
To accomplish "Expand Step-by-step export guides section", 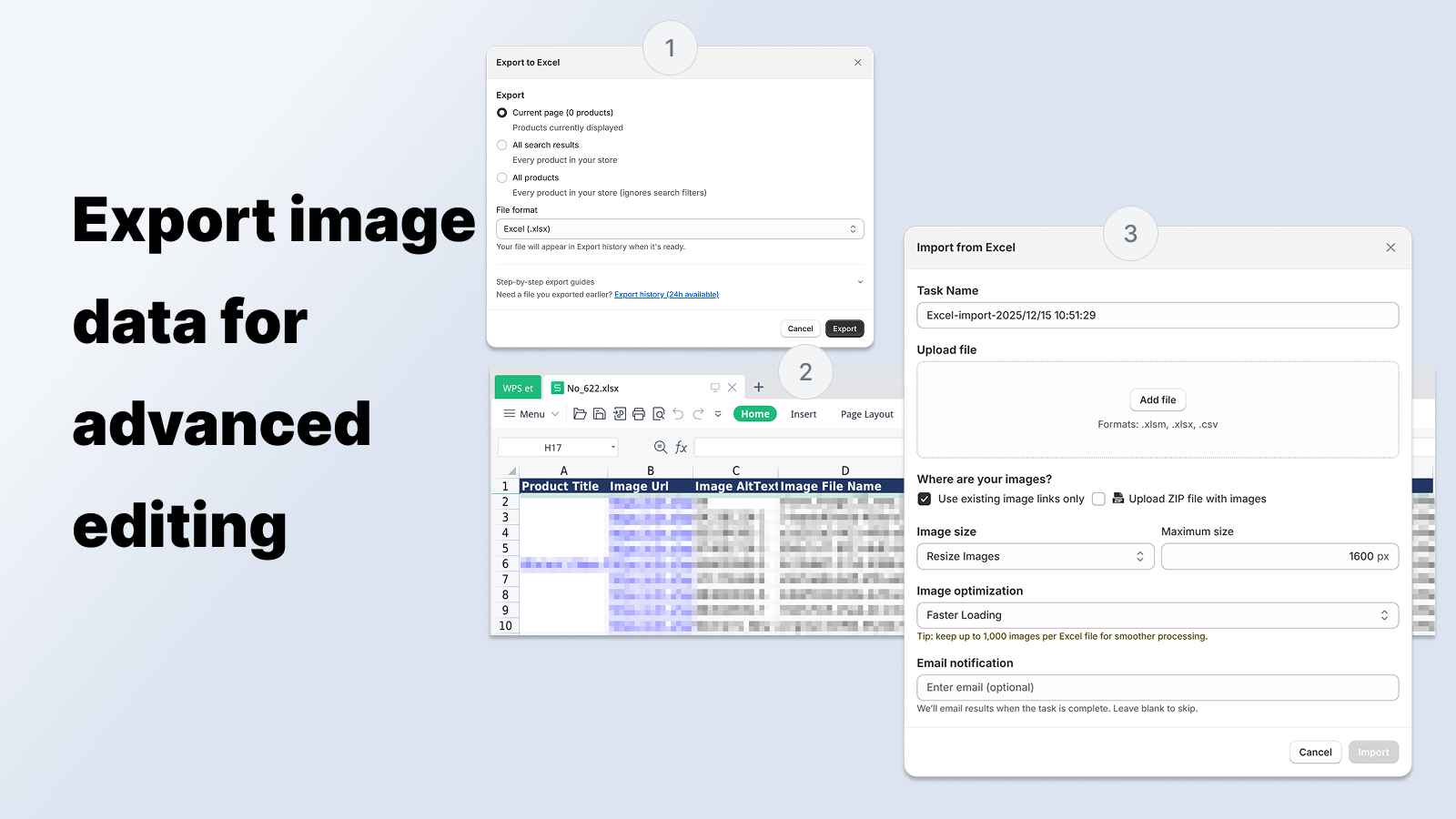I will coord(680,282).
